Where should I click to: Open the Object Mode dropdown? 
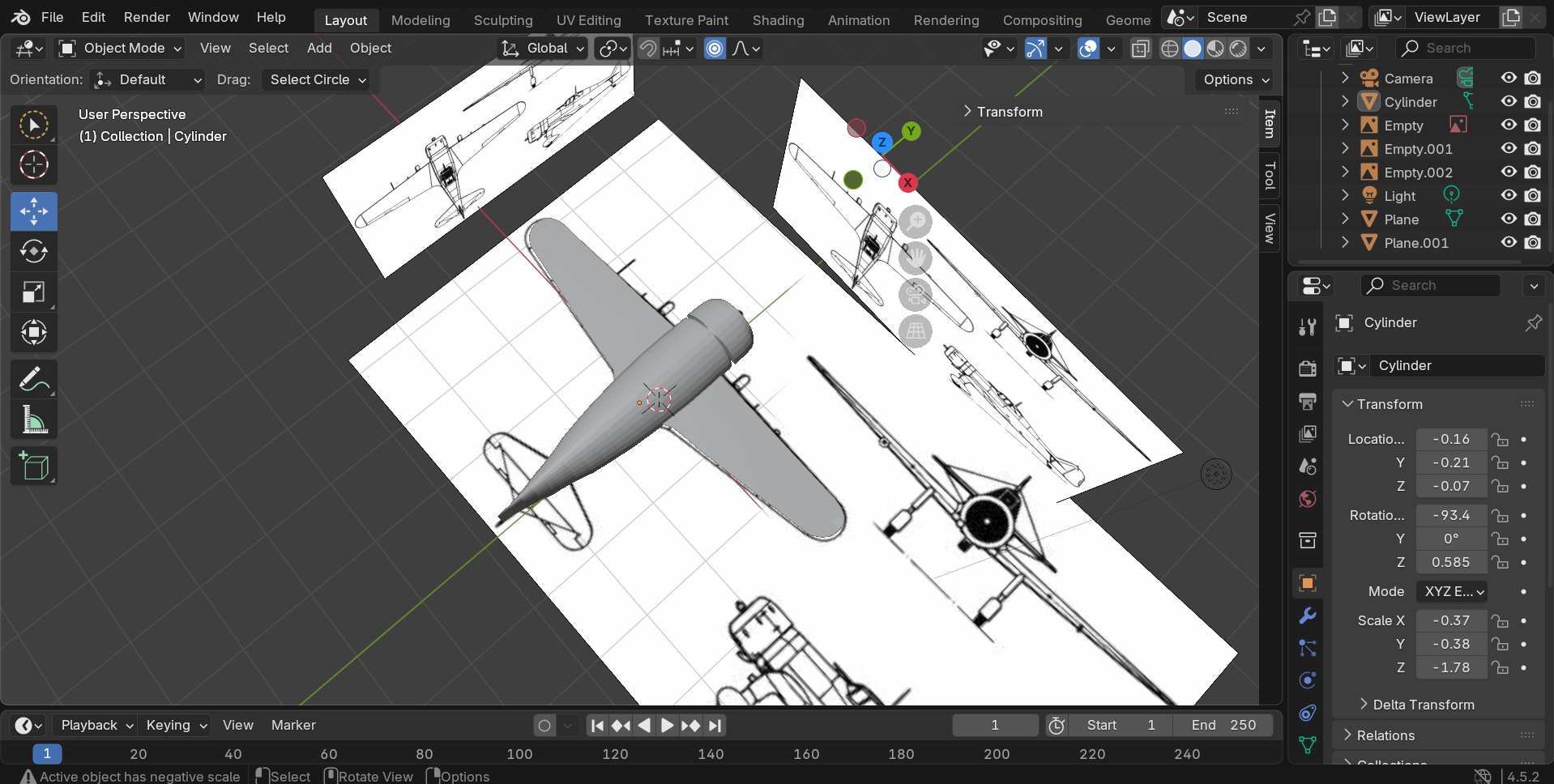point(120,49)
